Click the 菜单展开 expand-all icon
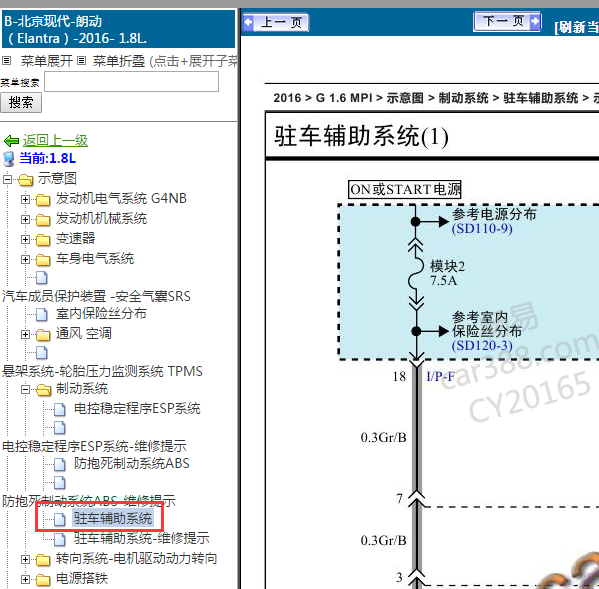This screenshot has width=599, height=589. point(6,60)
